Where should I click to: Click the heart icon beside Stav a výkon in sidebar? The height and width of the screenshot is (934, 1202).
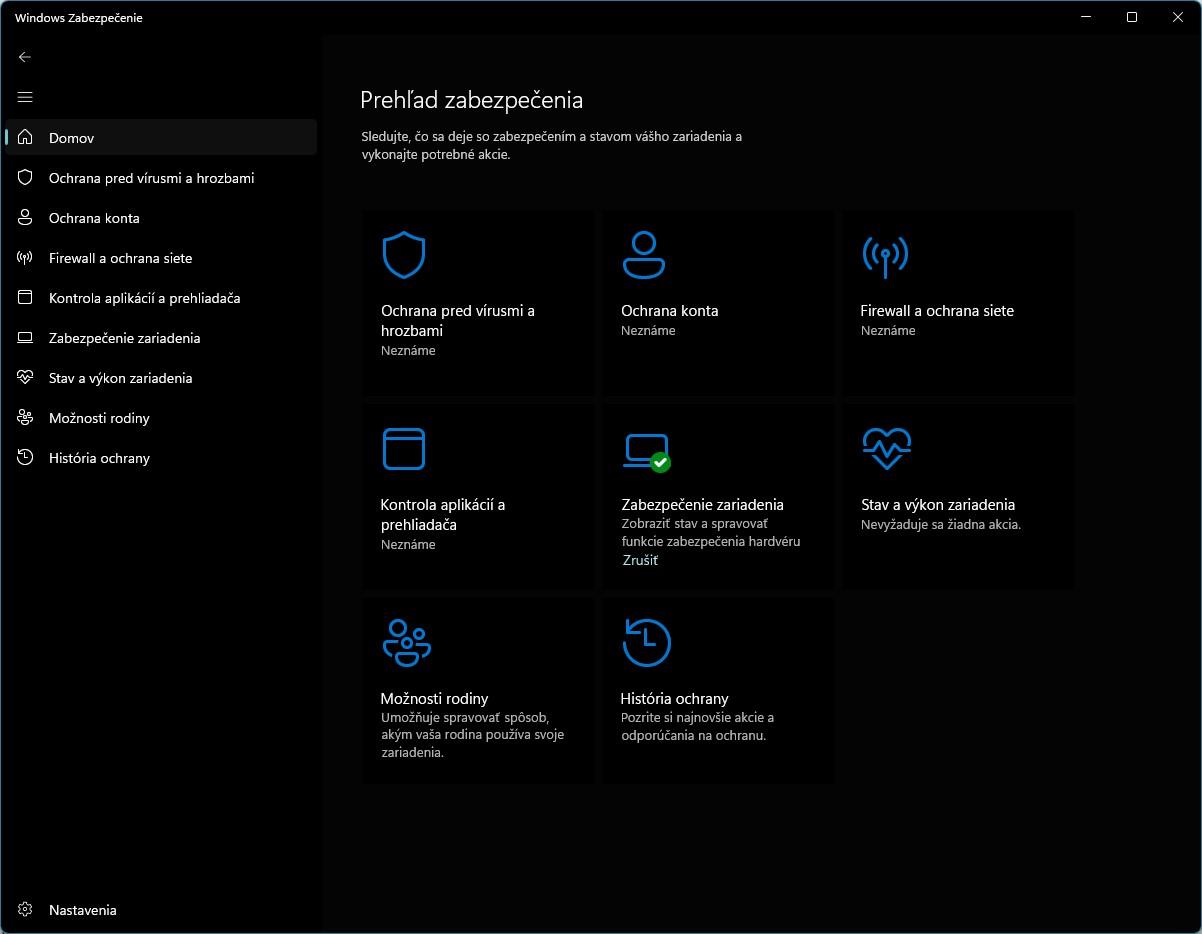click(26, 377)
